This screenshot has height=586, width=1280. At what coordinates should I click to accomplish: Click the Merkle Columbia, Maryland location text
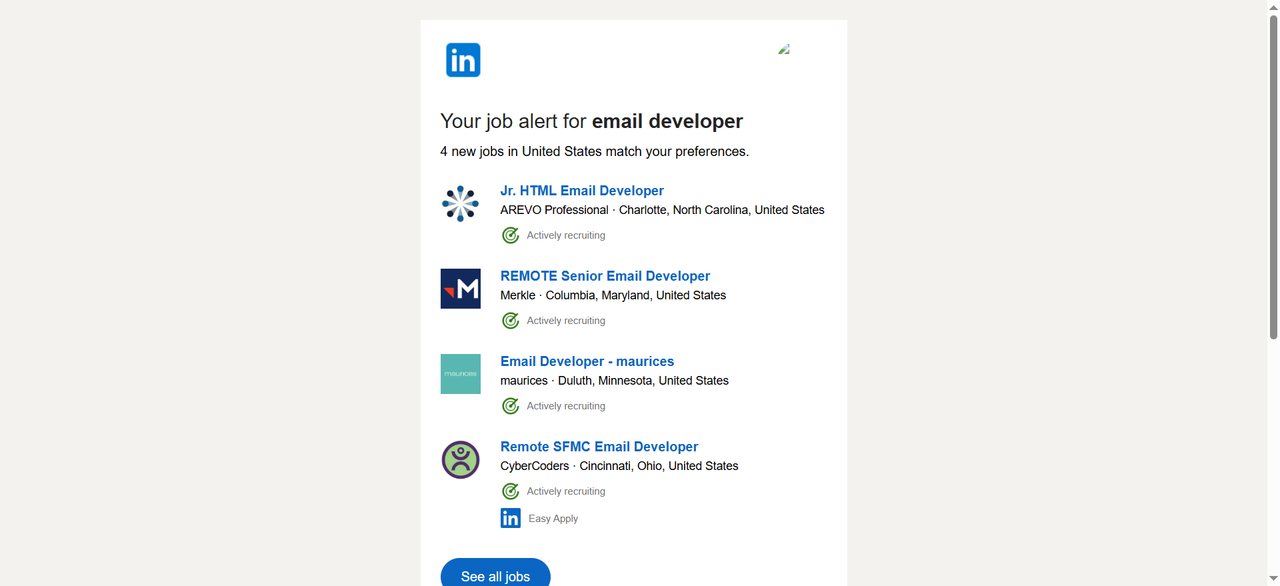point(613,295)
